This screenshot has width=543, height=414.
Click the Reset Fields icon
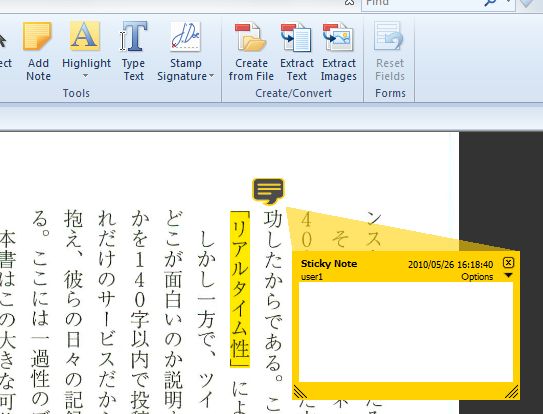[389, 36]
